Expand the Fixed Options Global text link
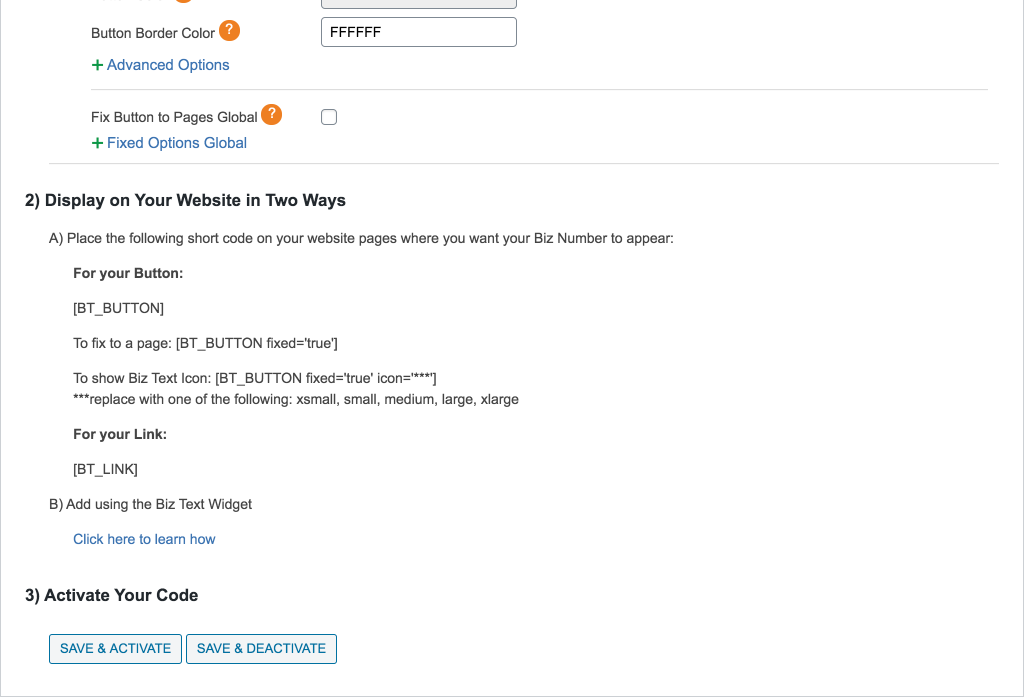Screen dimensions: 1024x697 (x=177, y=143)
